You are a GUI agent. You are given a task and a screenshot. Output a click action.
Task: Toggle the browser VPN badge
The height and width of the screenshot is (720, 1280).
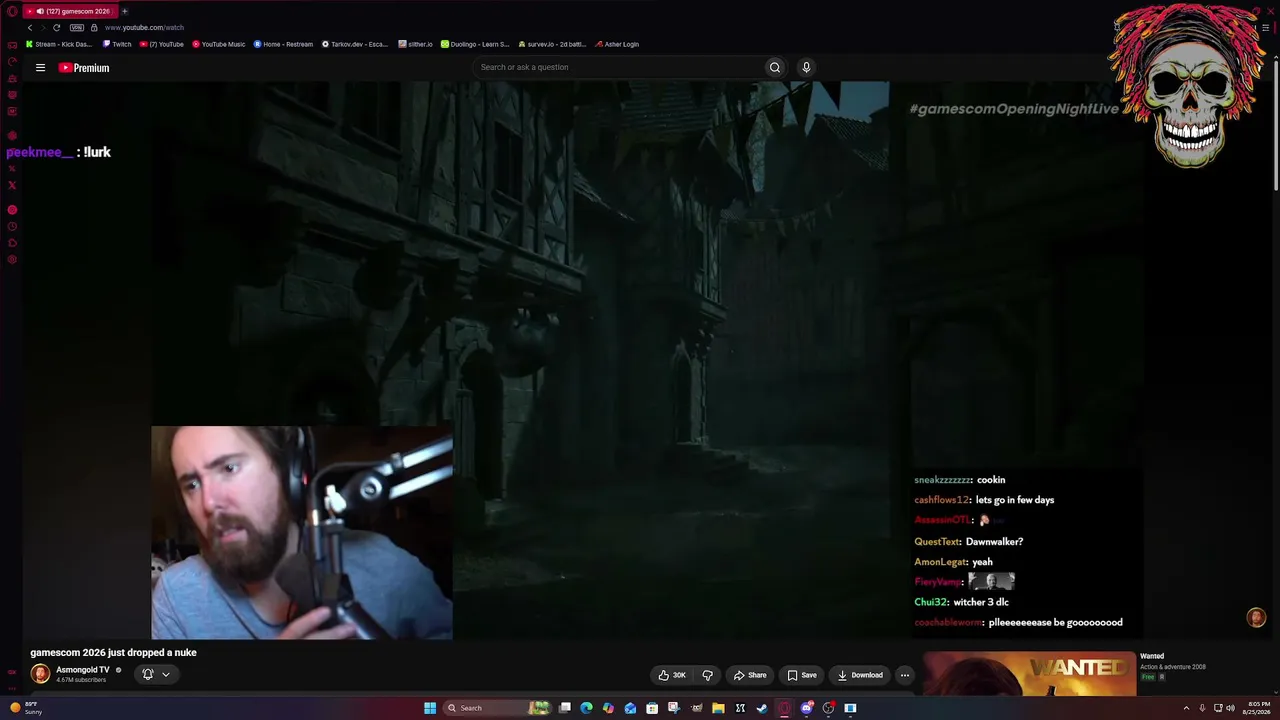[77, 28]
